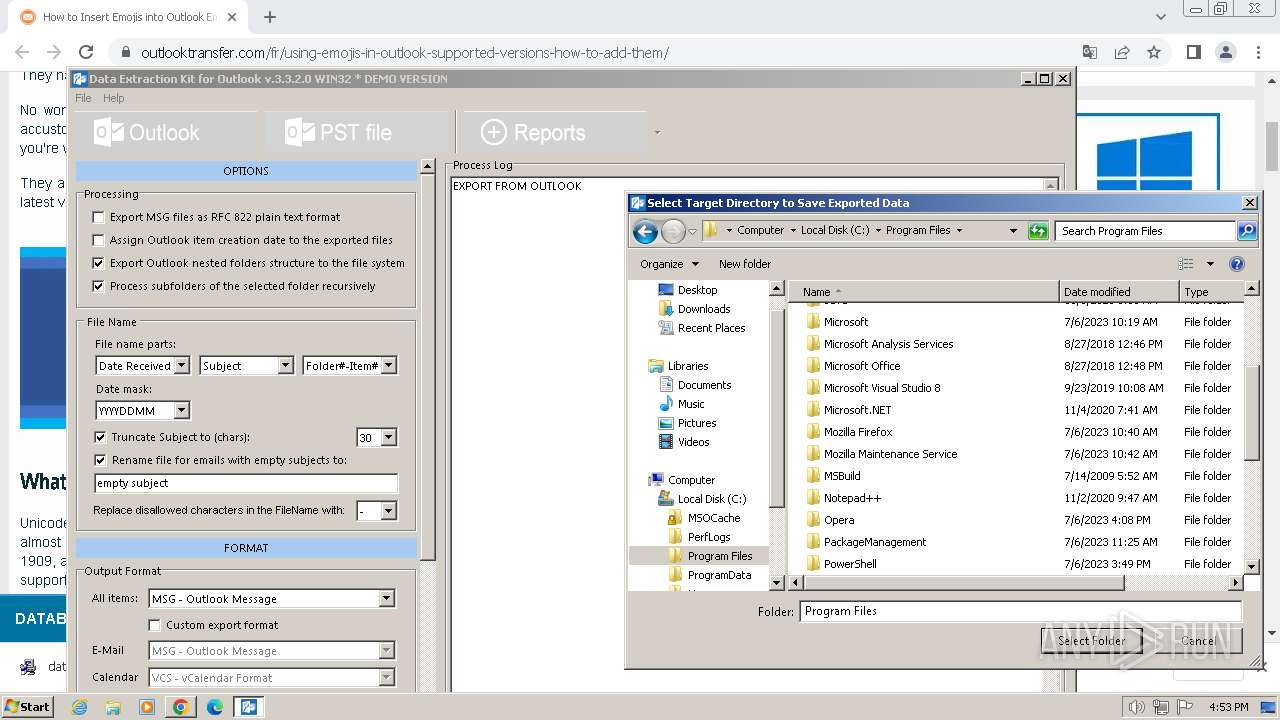Open a new Chrome tab

click(270, 17)
